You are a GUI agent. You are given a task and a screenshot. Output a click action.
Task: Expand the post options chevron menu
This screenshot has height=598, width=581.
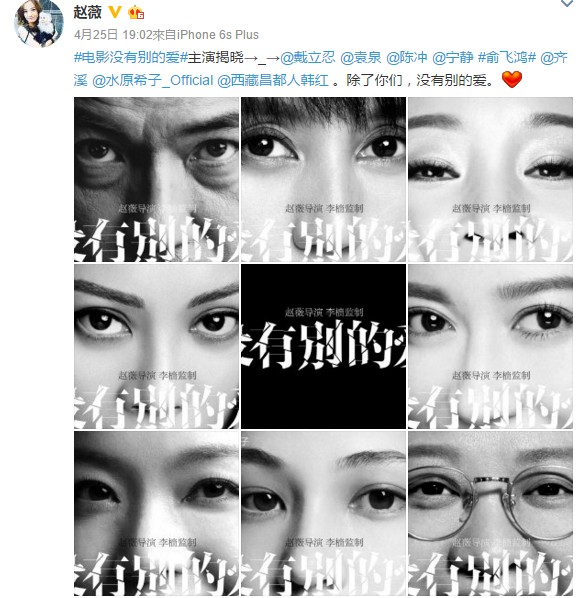(x=567, y=3)
